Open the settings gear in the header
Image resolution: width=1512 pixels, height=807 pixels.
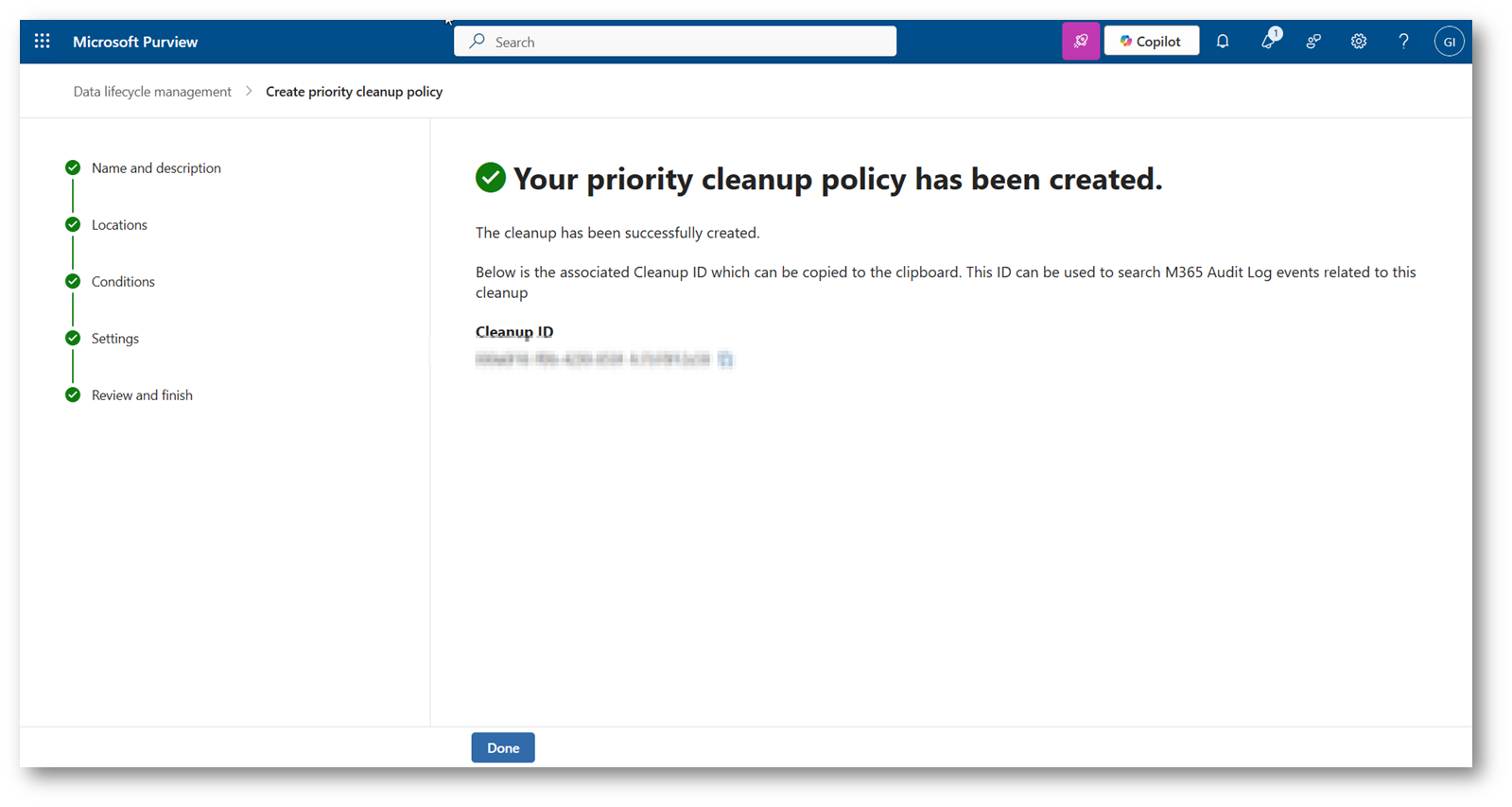point(1359,42)
